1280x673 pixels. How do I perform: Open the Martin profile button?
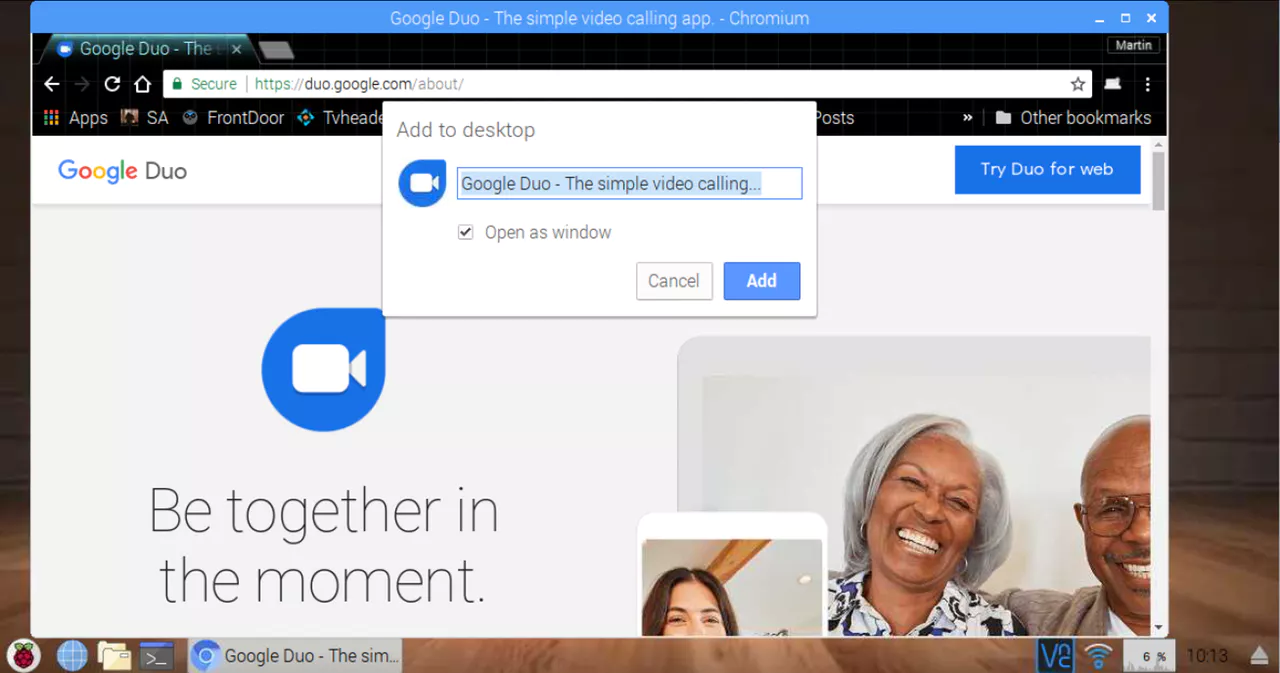(x=1134, y=45)
